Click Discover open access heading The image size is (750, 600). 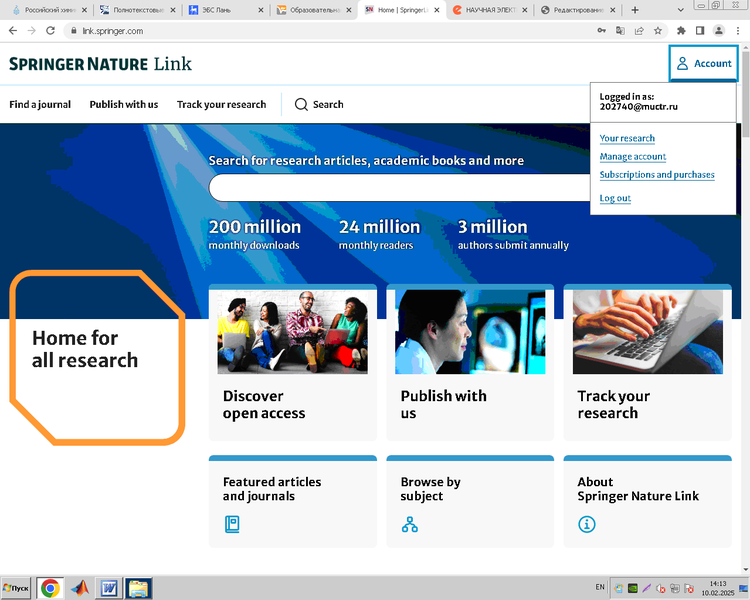(x=264, y=404)
